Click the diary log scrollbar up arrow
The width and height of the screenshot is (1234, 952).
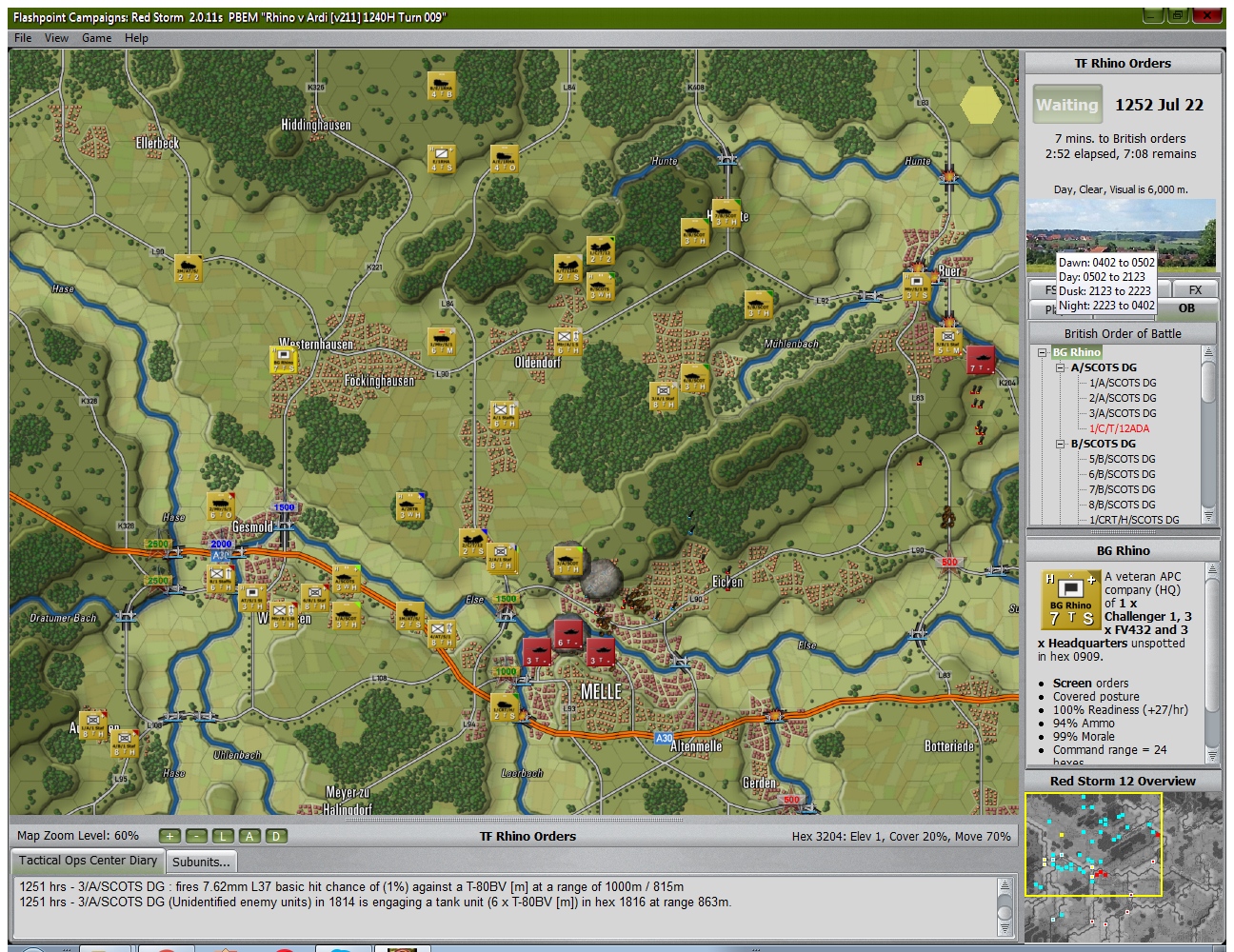pos(1005,885)
